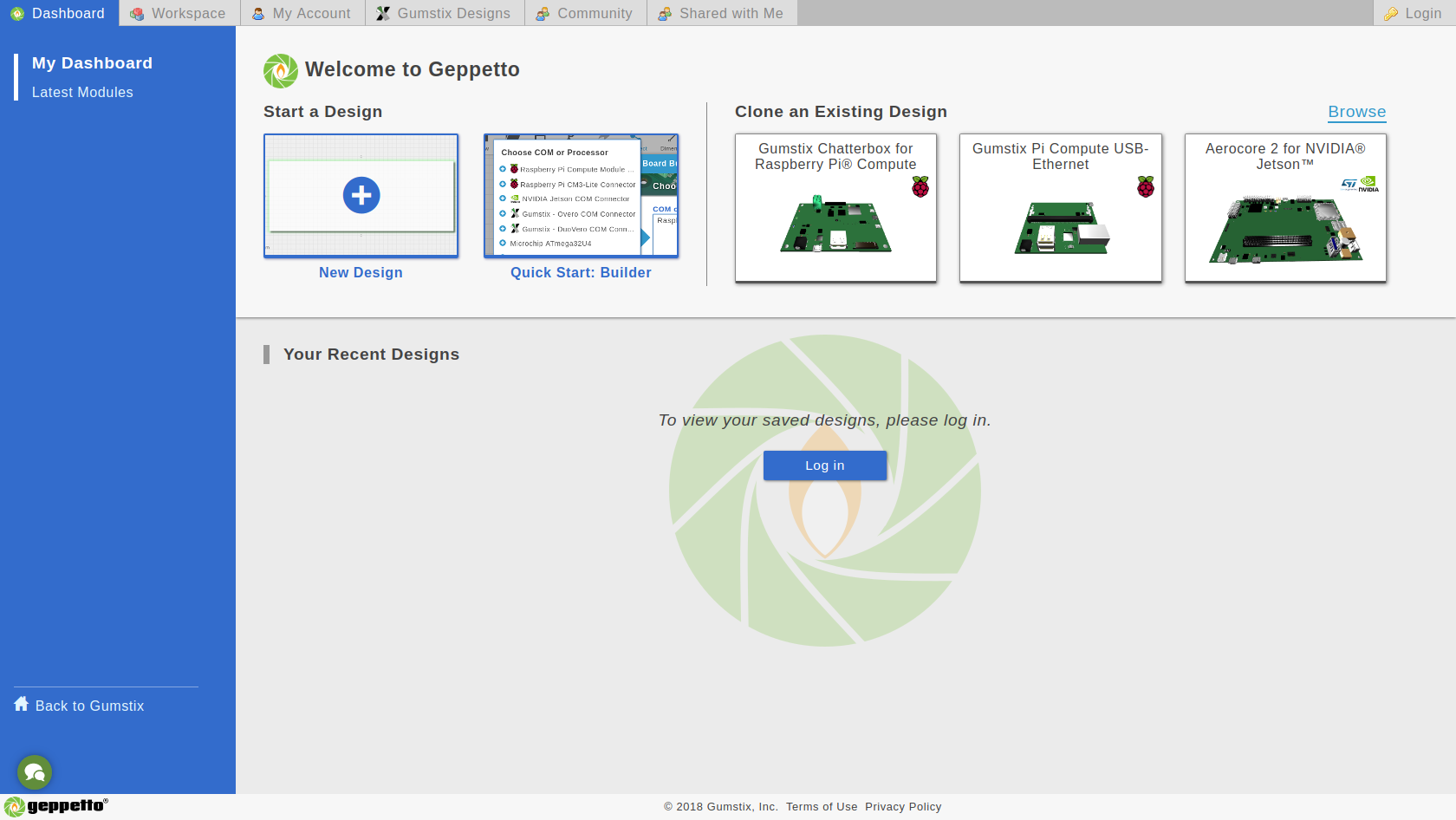Click the "Start a Design" heading
Viewport: 1456px width, 820px height.
pyautogui.click(x=322, y=112)
